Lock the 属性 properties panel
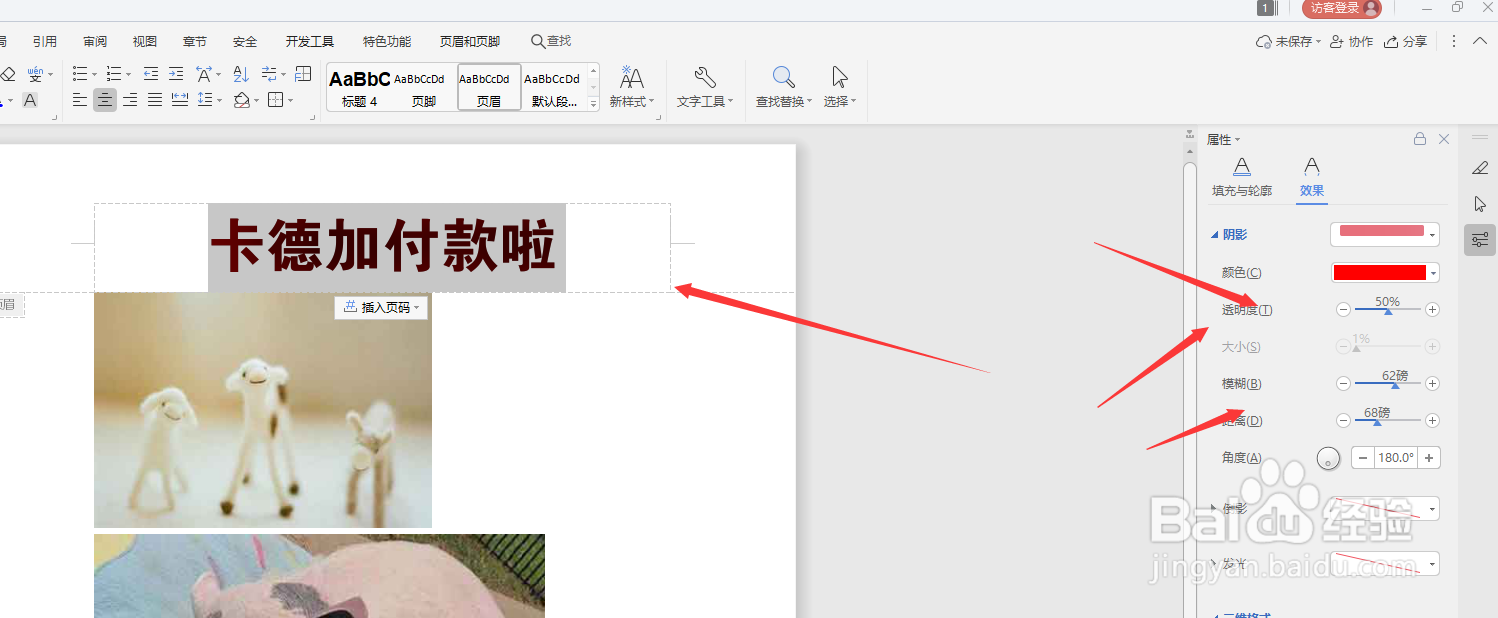Viewport: 1498px width, 618px height. tap(1420, 139)
